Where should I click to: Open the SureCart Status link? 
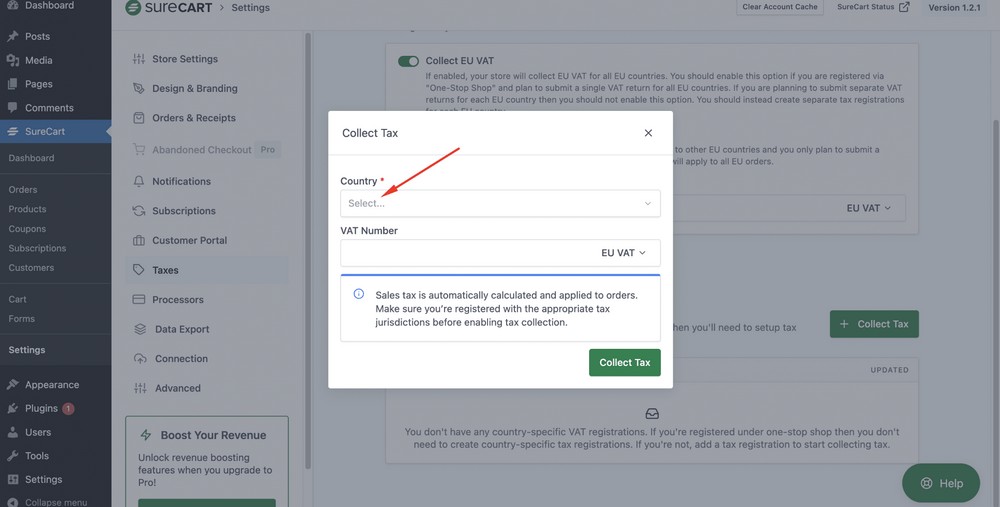873,7
